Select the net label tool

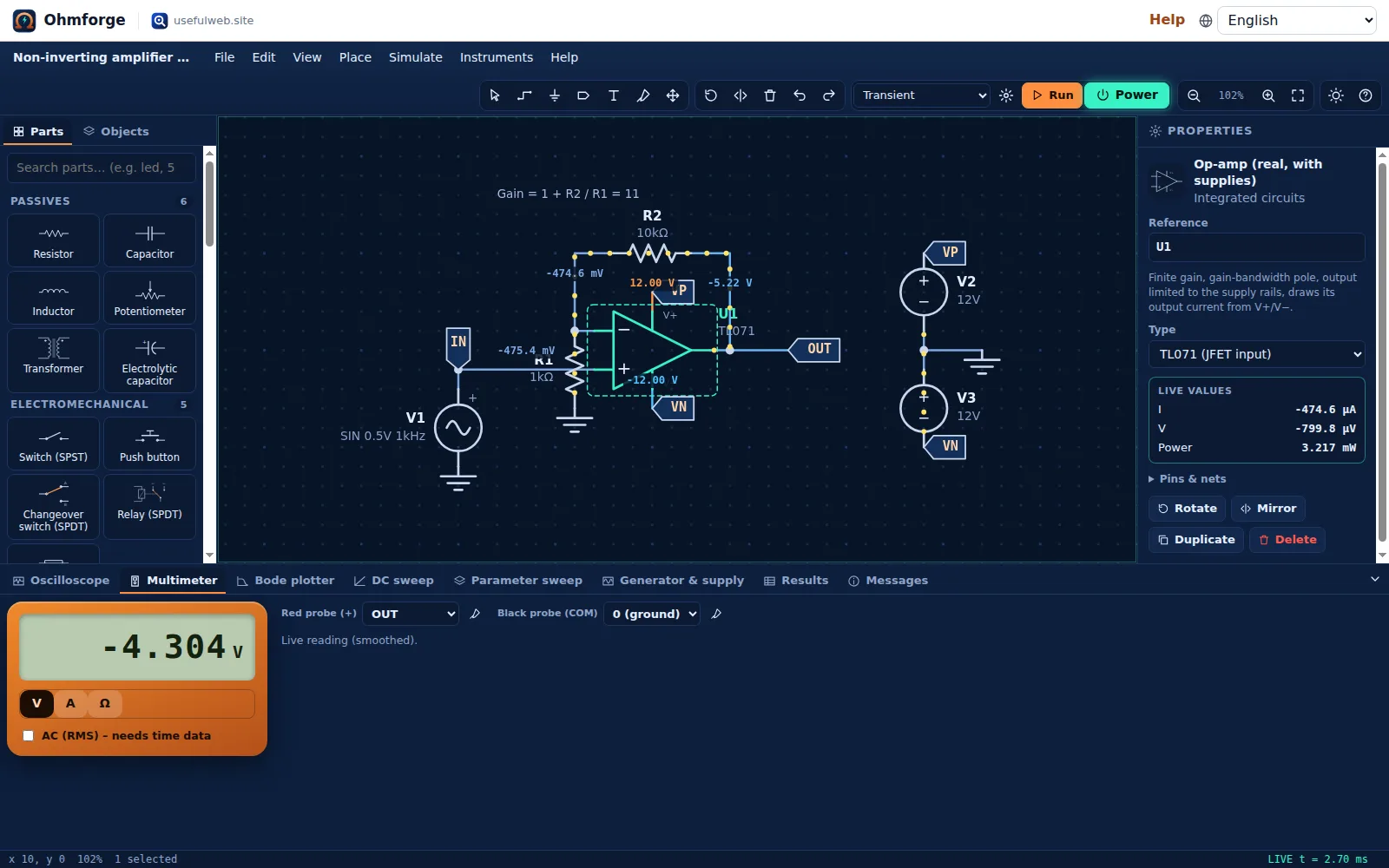click(583, 95)
